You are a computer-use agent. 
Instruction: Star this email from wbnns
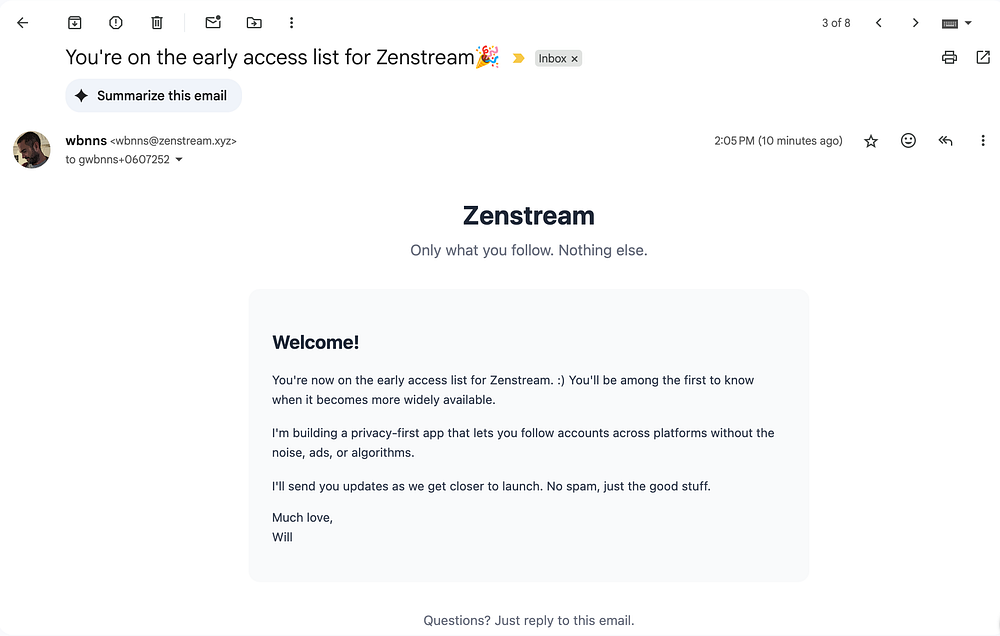coord(871,141)
